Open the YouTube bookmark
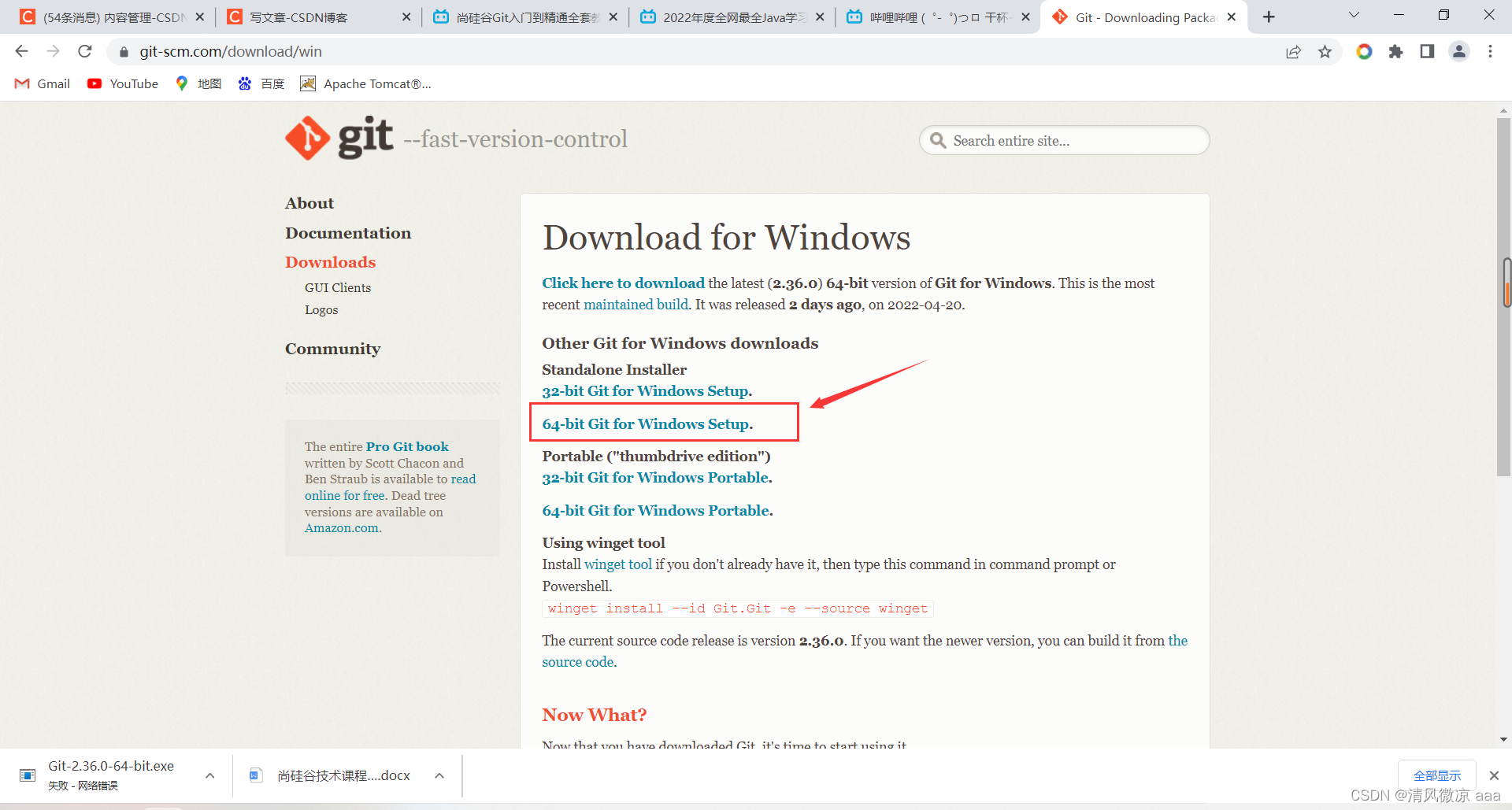 click(x=123, y=83)
